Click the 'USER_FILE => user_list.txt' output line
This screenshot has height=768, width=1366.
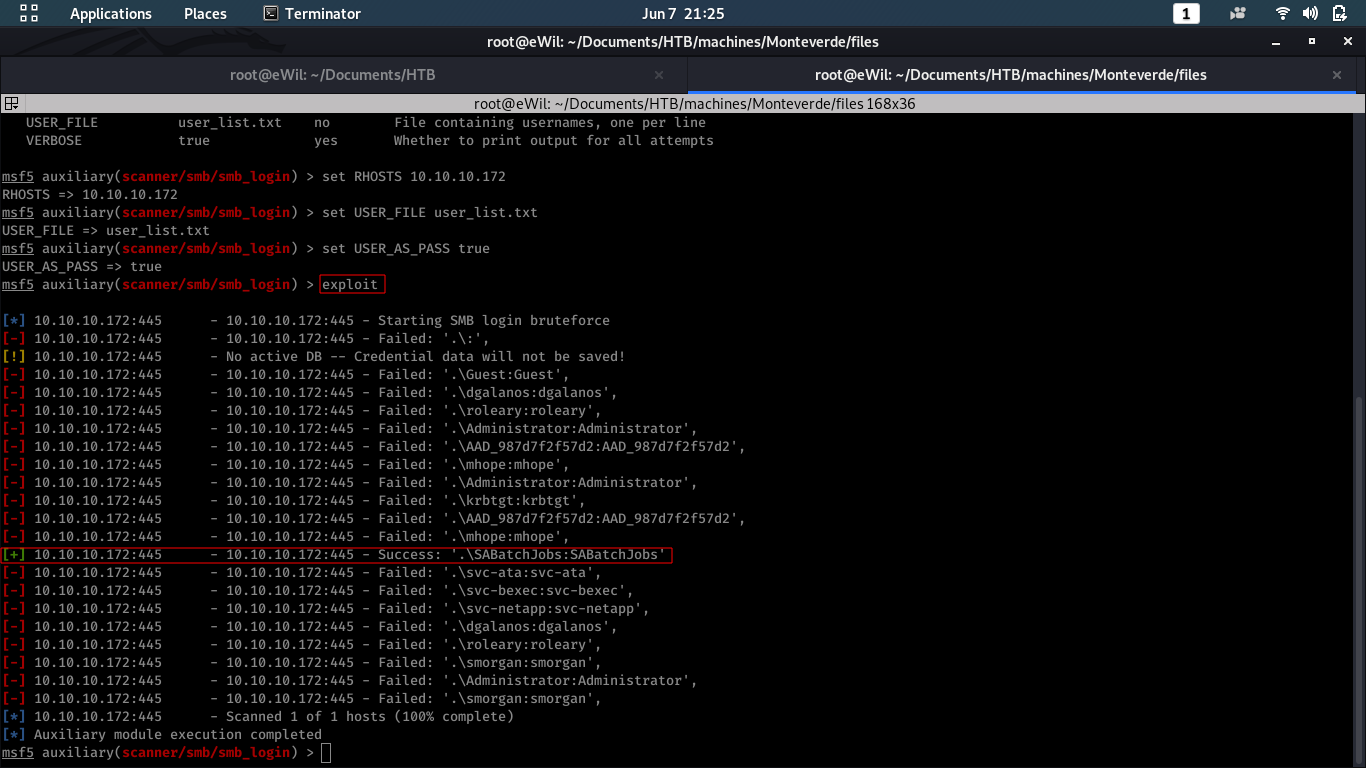coord(106,231)
